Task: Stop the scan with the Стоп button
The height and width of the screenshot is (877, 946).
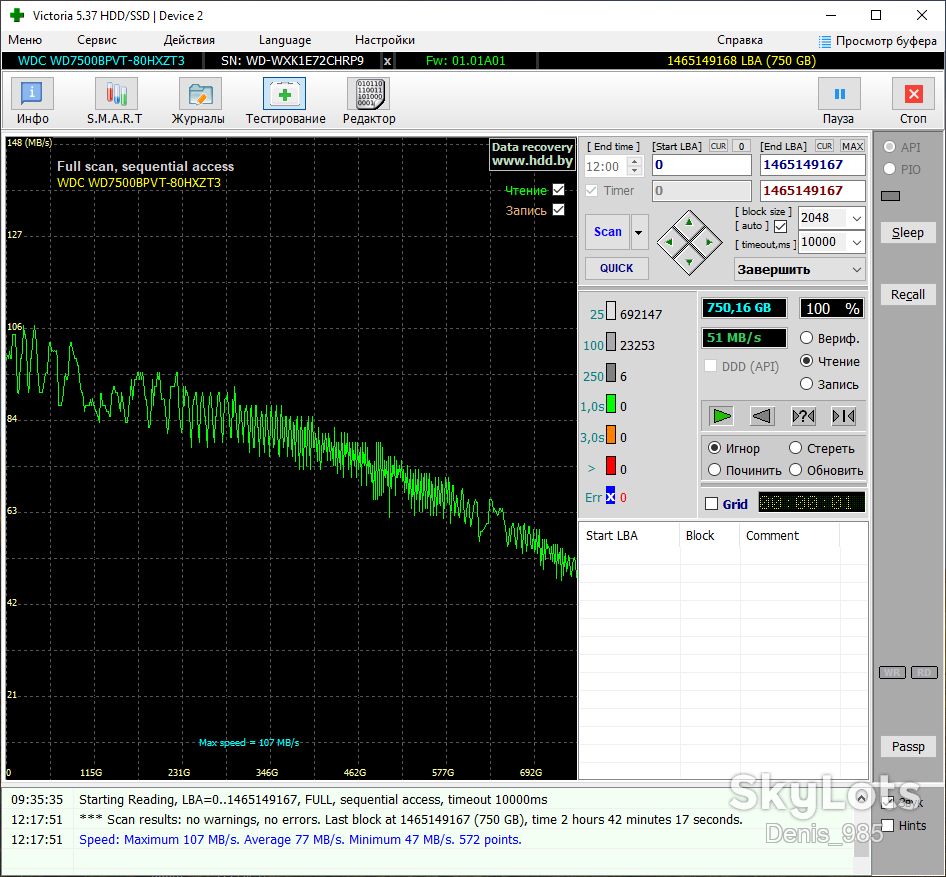Action: (913, 101)
